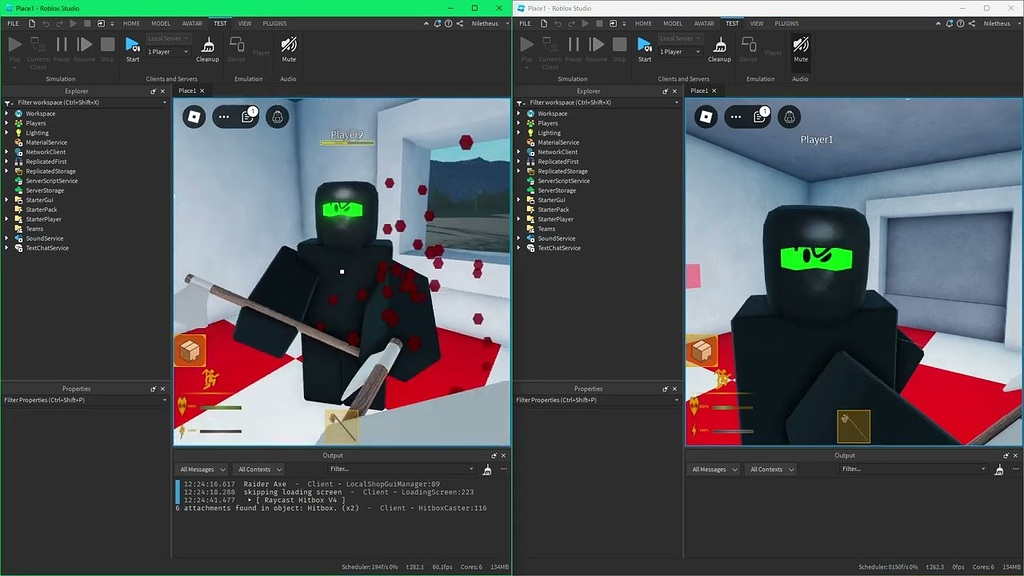The height and width of the screenshot is (576, 1024).
Task: Click the ServerScriptService icon in Explorer
Action: (18, 181)
